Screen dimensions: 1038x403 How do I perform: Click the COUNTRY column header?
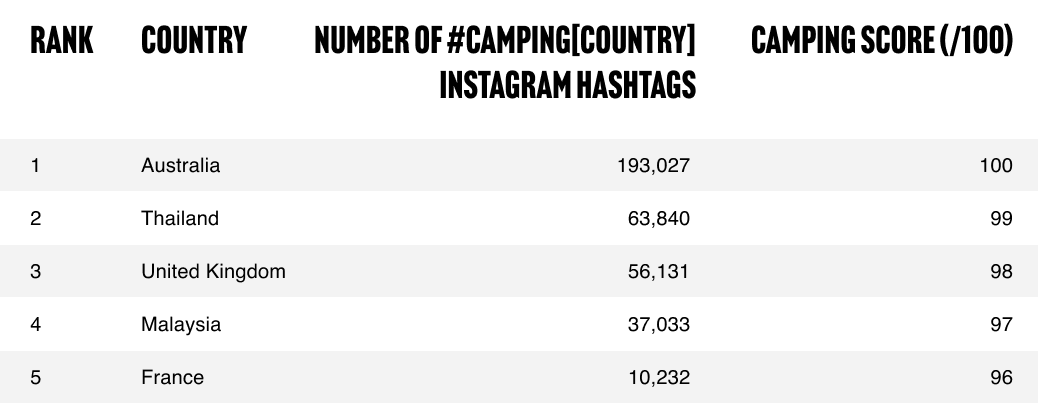[194, 40]
